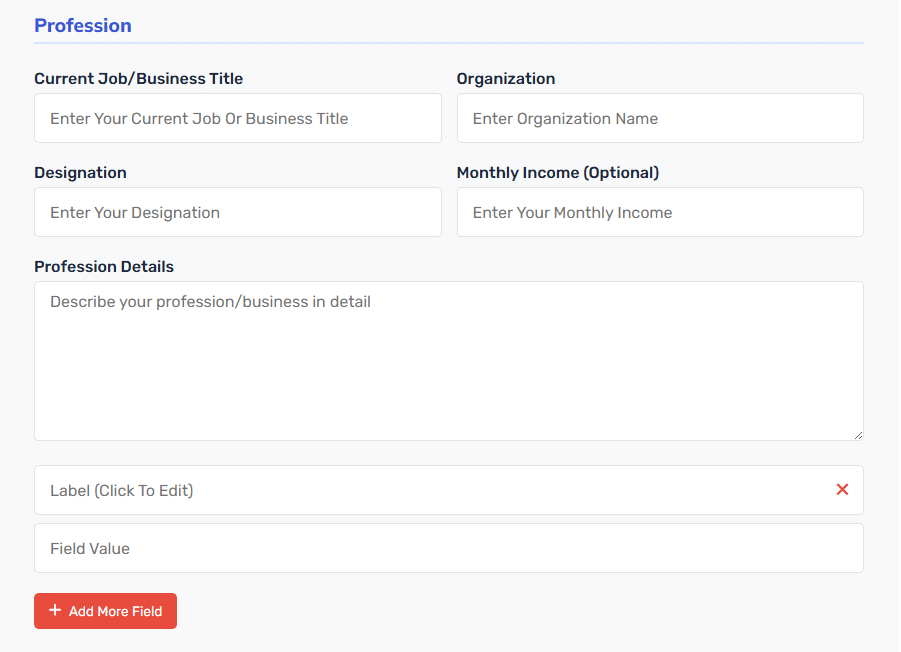
Task: Click the Field Value input box
Action: 448,548
